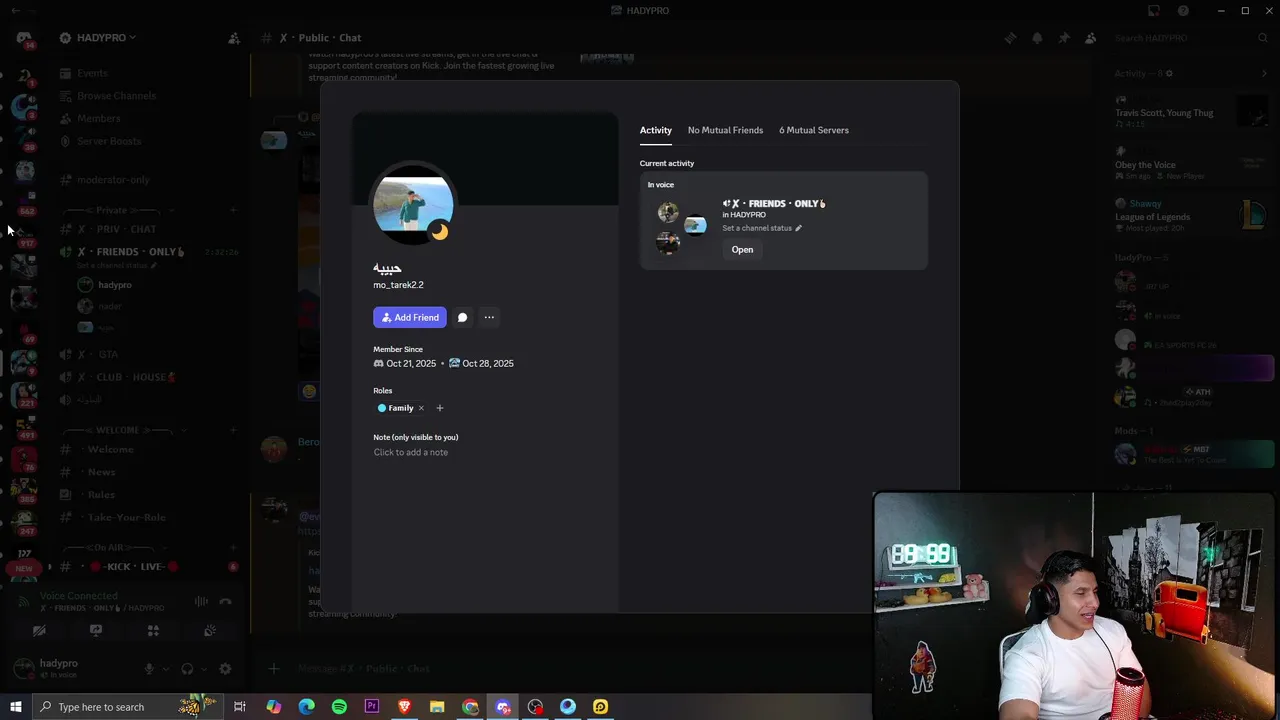Disconnect from voice with the hang-up icon
The width and height of the screenshot is (1280, 720).
tap(225, 601)
